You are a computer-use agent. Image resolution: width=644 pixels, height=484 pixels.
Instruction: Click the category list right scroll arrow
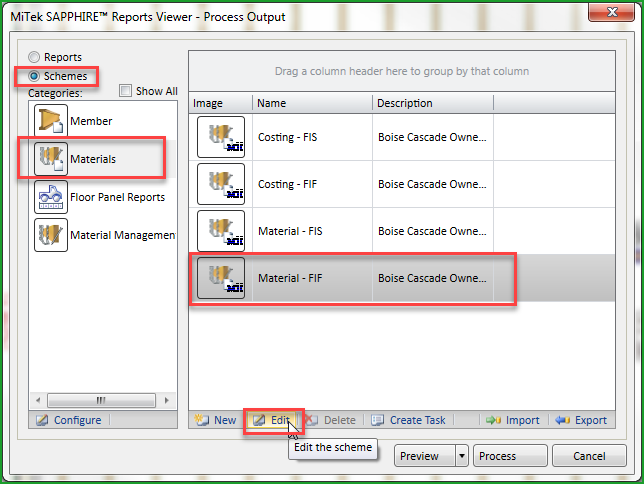167,400
